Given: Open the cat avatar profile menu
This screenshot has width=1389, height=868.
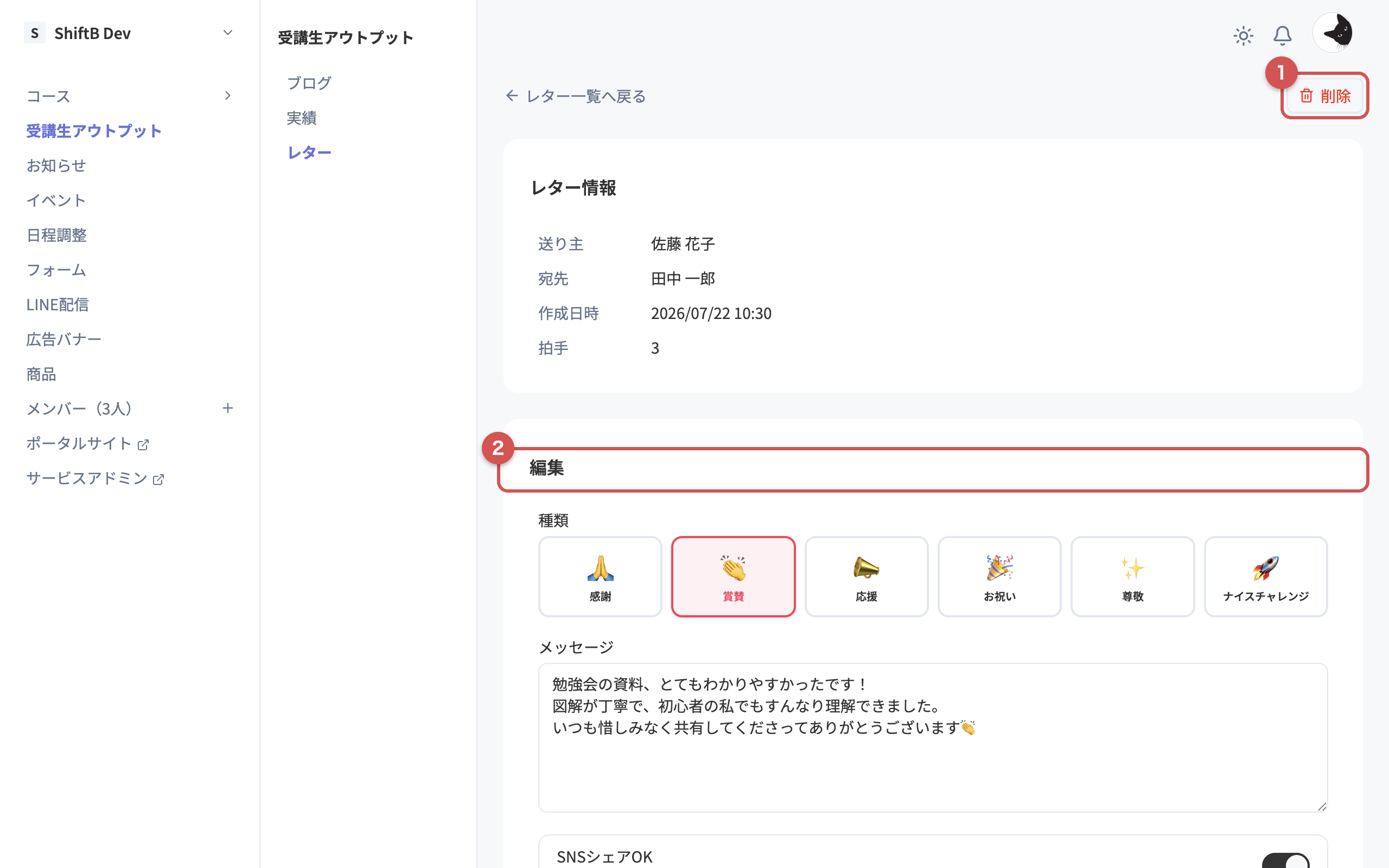Looking at the screenshot, I should [1333, 33].
